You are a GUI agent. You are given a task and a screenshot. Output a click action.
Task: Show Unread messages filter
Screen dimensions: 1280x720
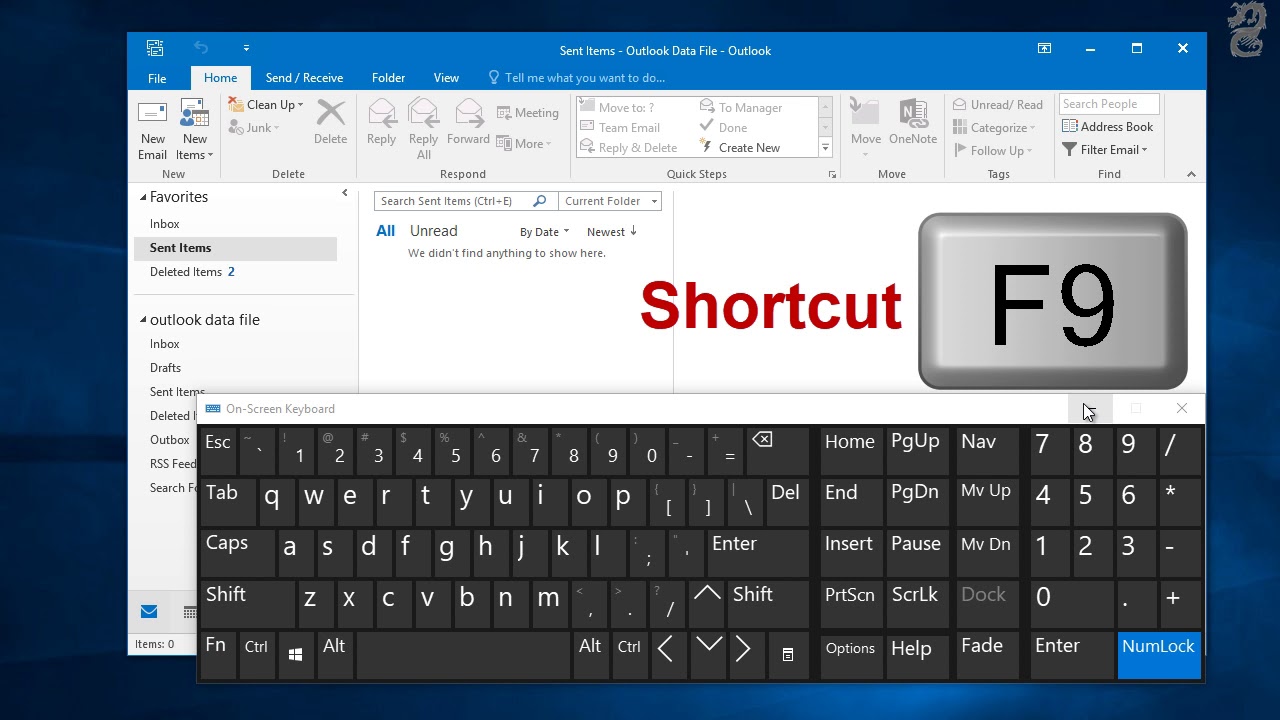pyautogui.click(x=433, y=231)
